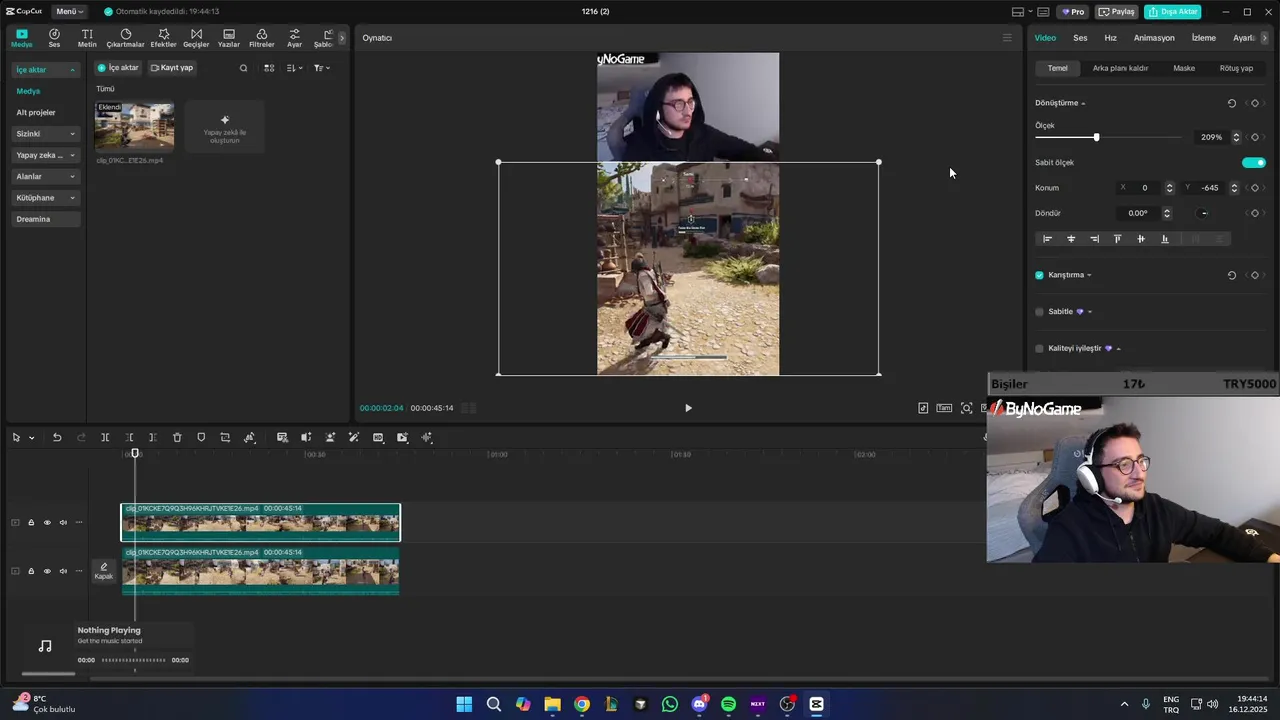Click the İçe aktar import button

118,68
